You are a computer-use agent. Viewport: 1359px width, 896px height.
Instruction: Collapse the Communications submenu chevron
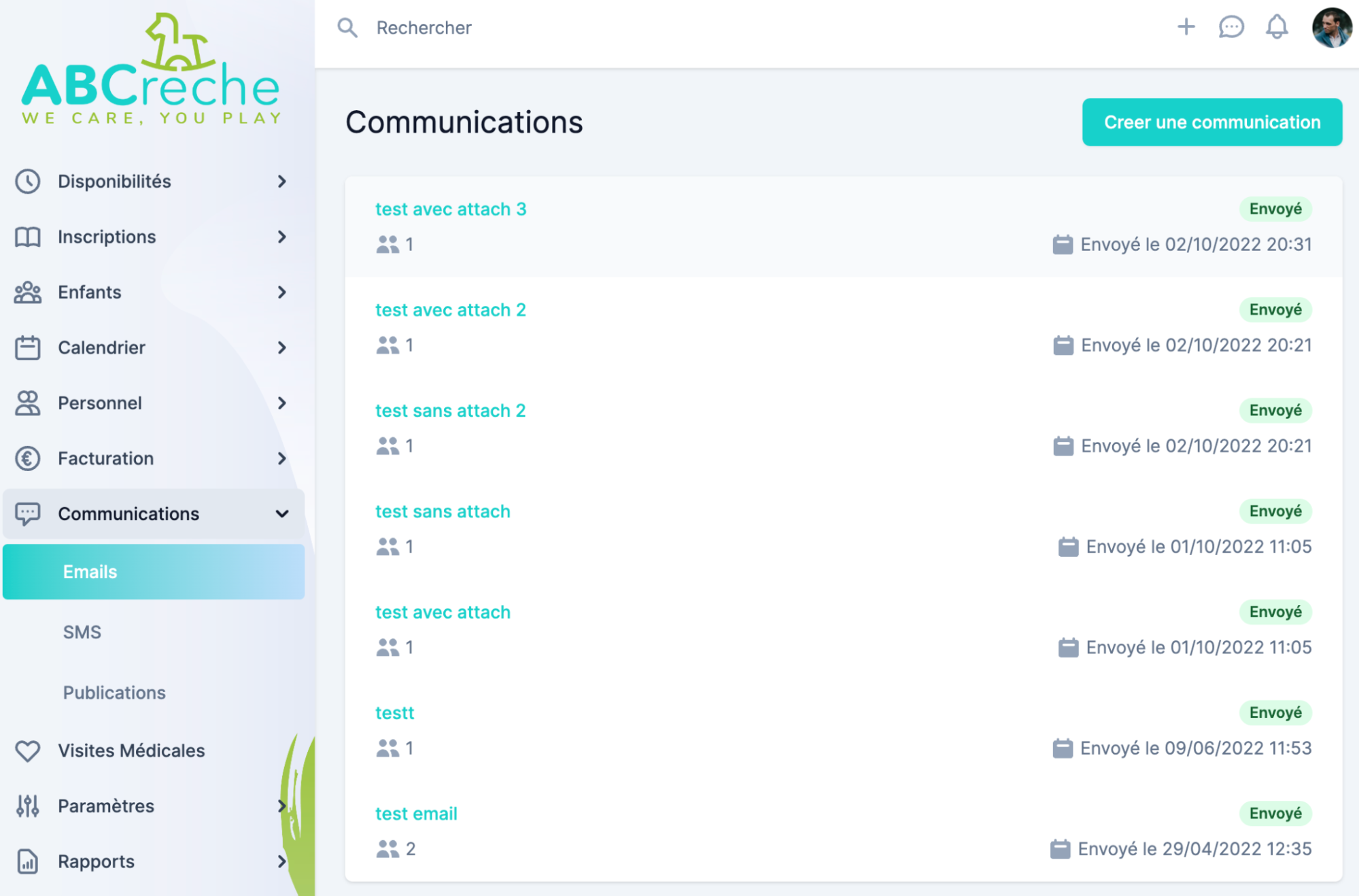282,514
